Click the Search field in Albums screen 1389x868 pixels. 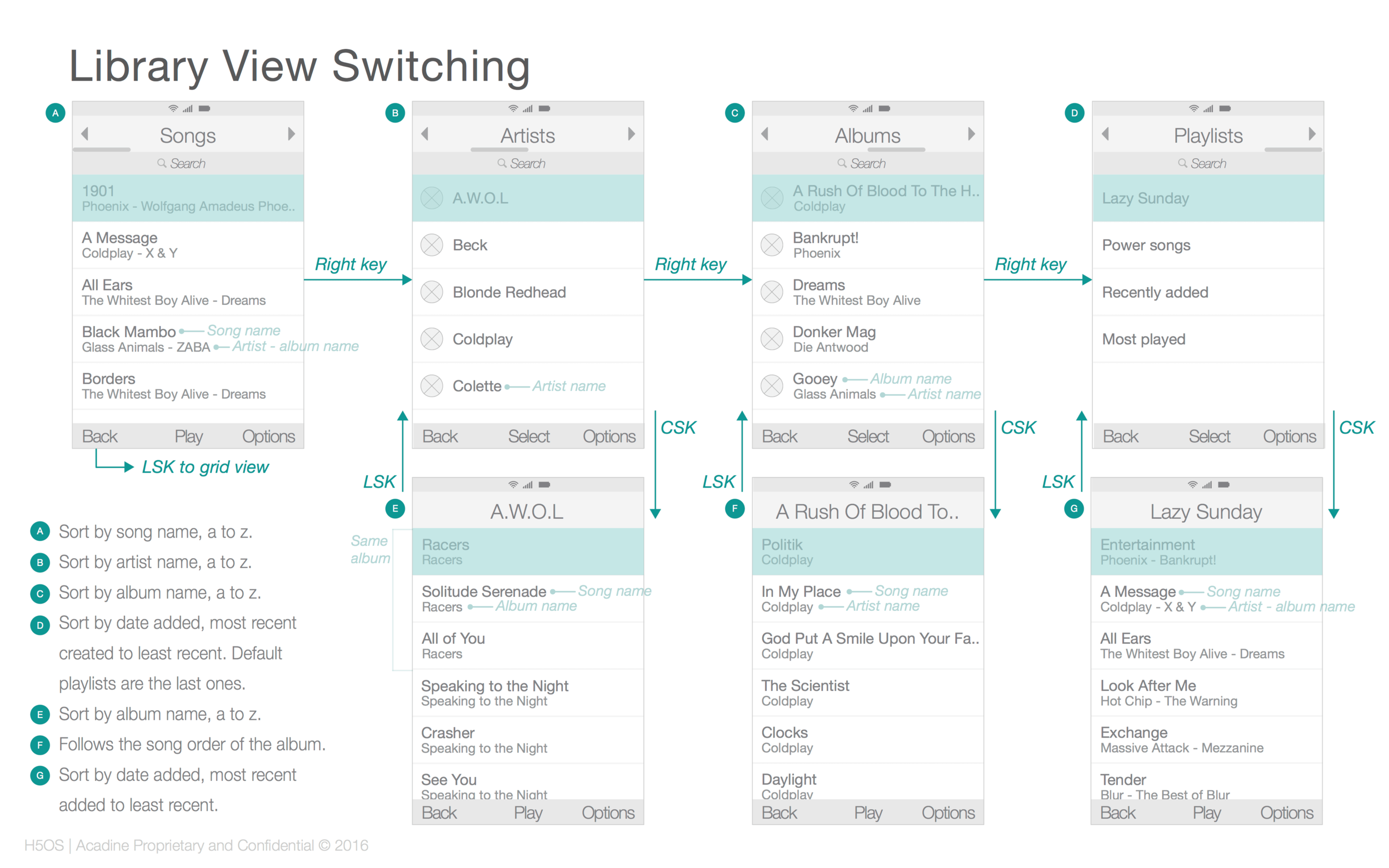pyautogui.click(x=868, y=164)
